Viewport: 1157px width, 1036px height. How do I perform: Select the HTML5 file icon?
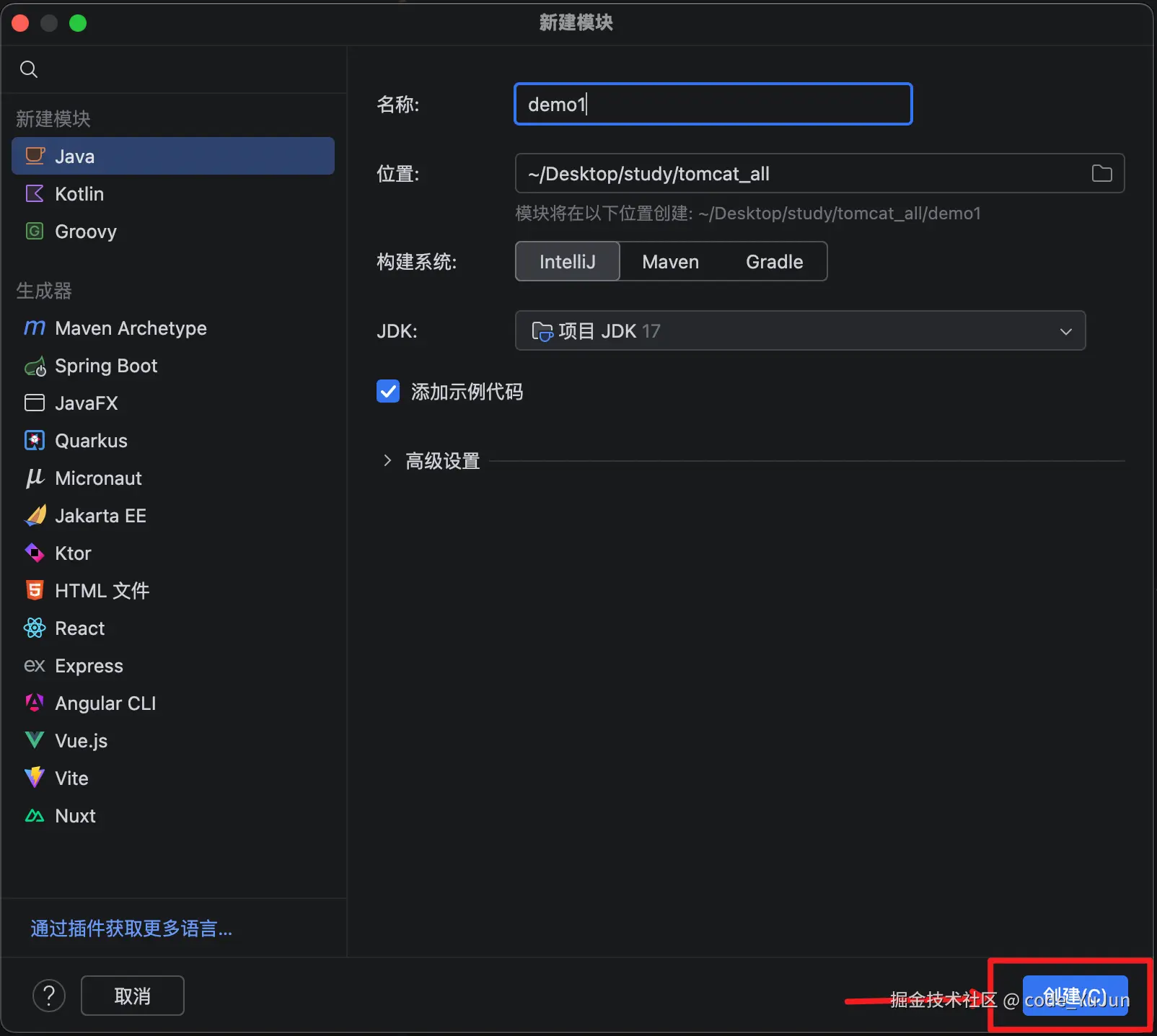coord(35,590)
